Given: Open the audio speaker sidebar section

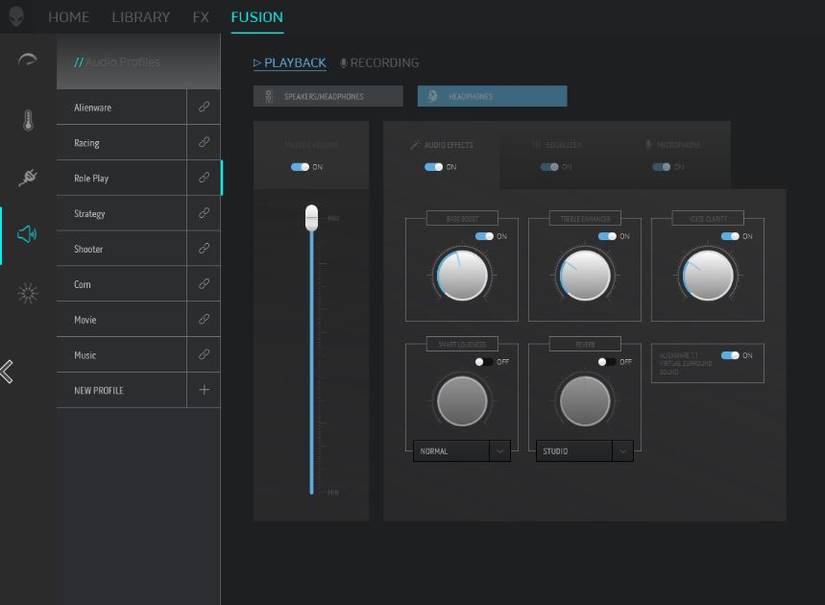Looking at the screenshot, I should coord(27,234).
